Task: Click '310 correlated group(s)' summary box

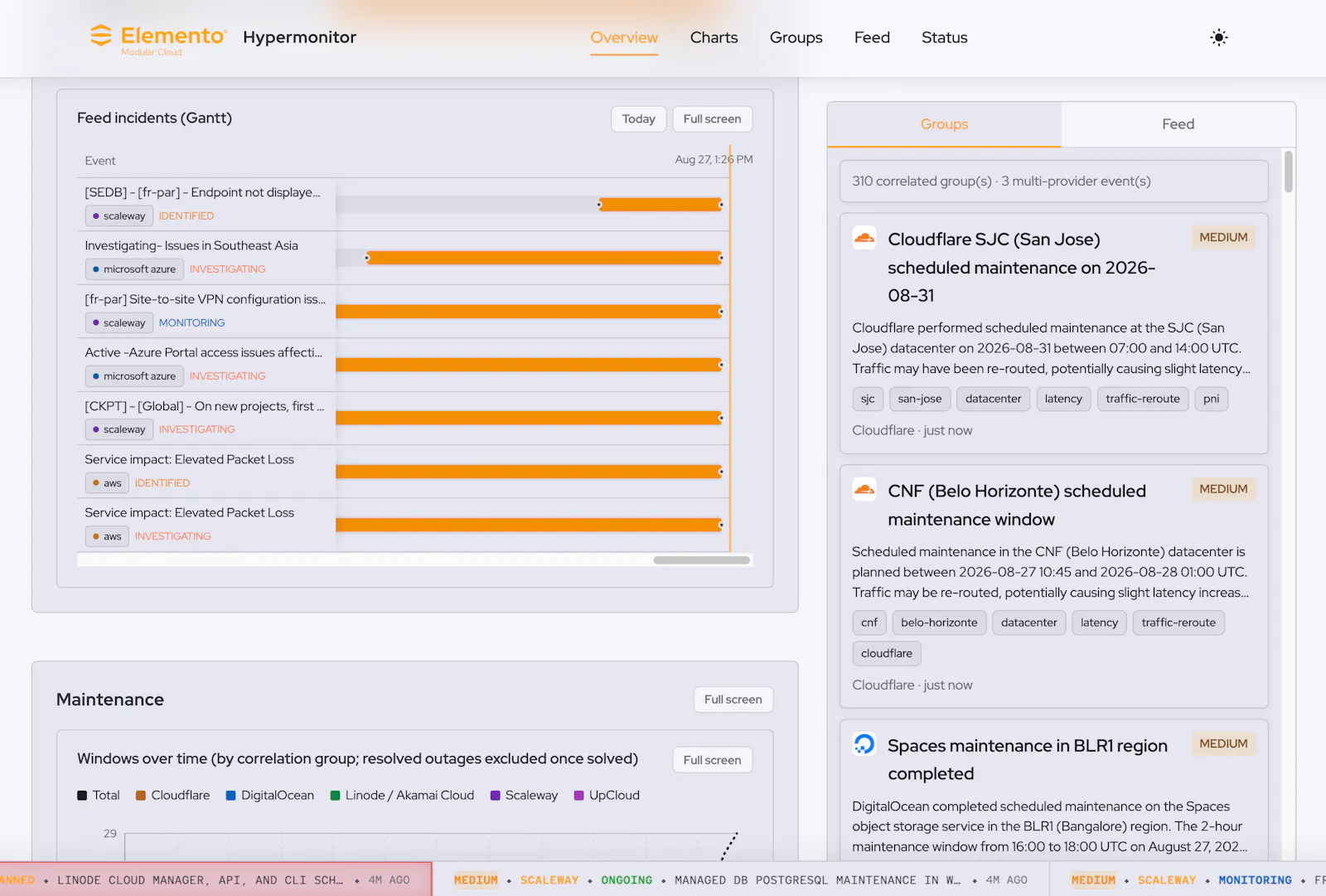Action: (1053, 181)
